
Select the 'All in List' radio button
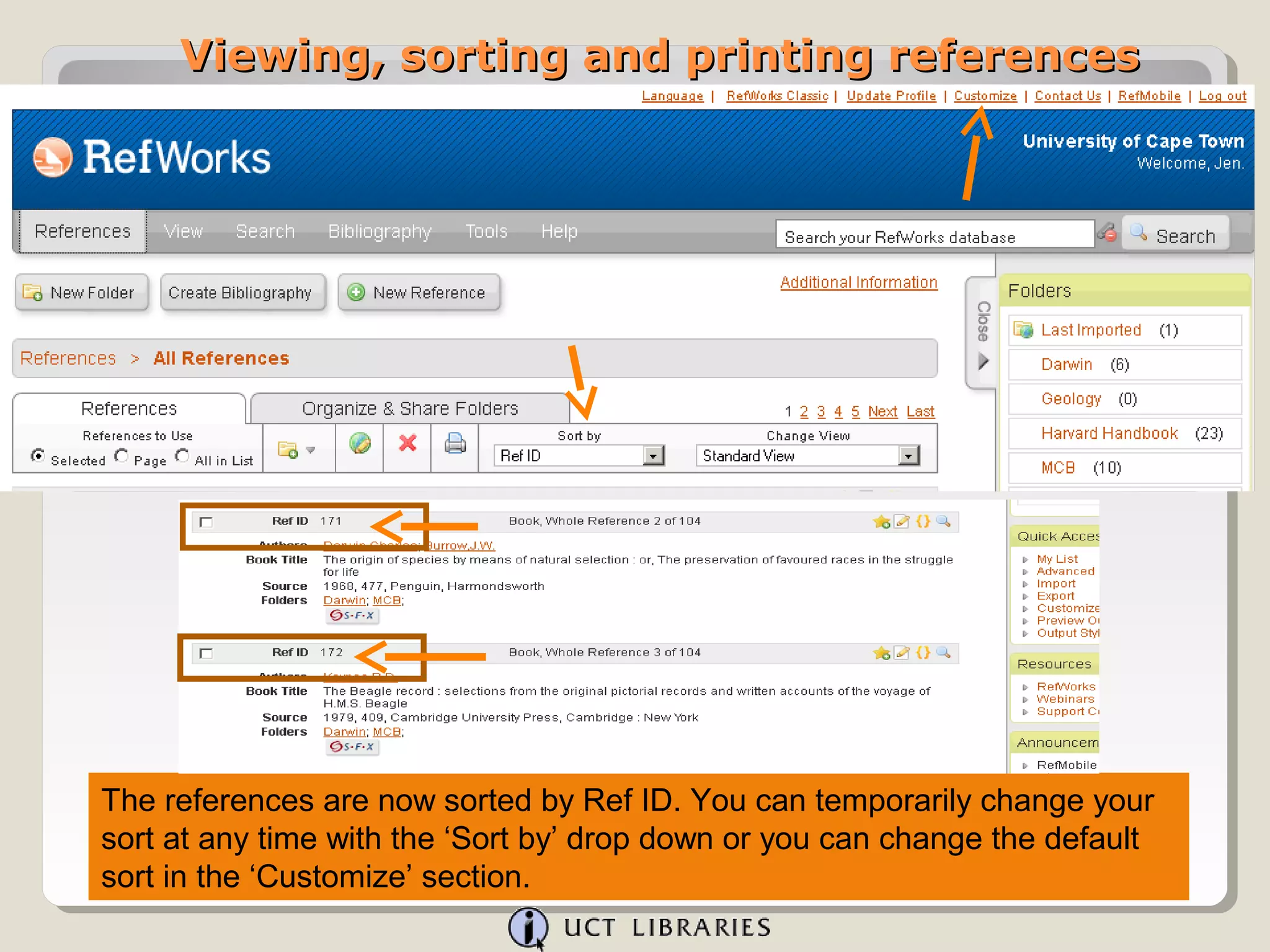coord(182,456)
